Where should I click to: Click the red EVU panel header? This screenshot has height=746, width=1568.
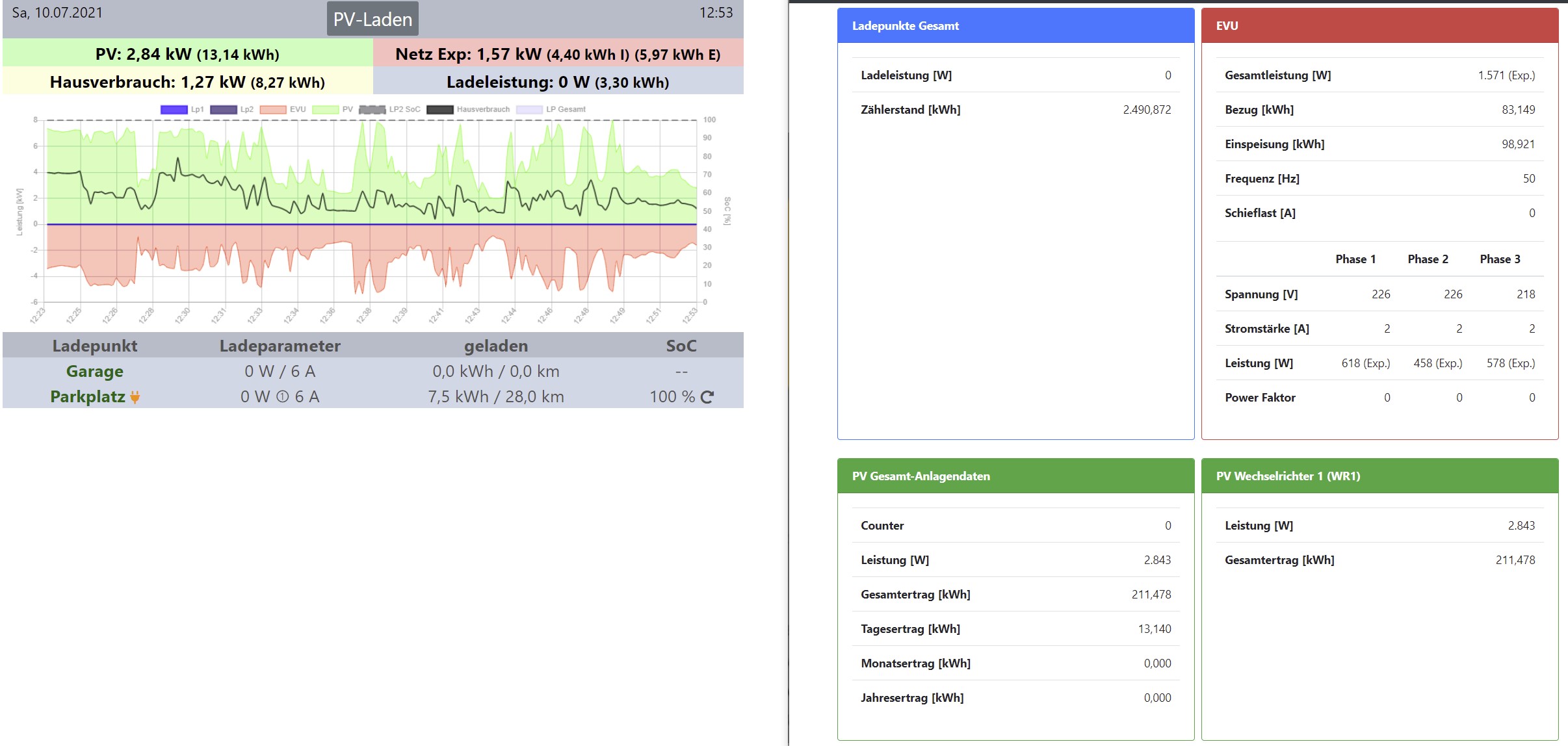pos(1379,26)
